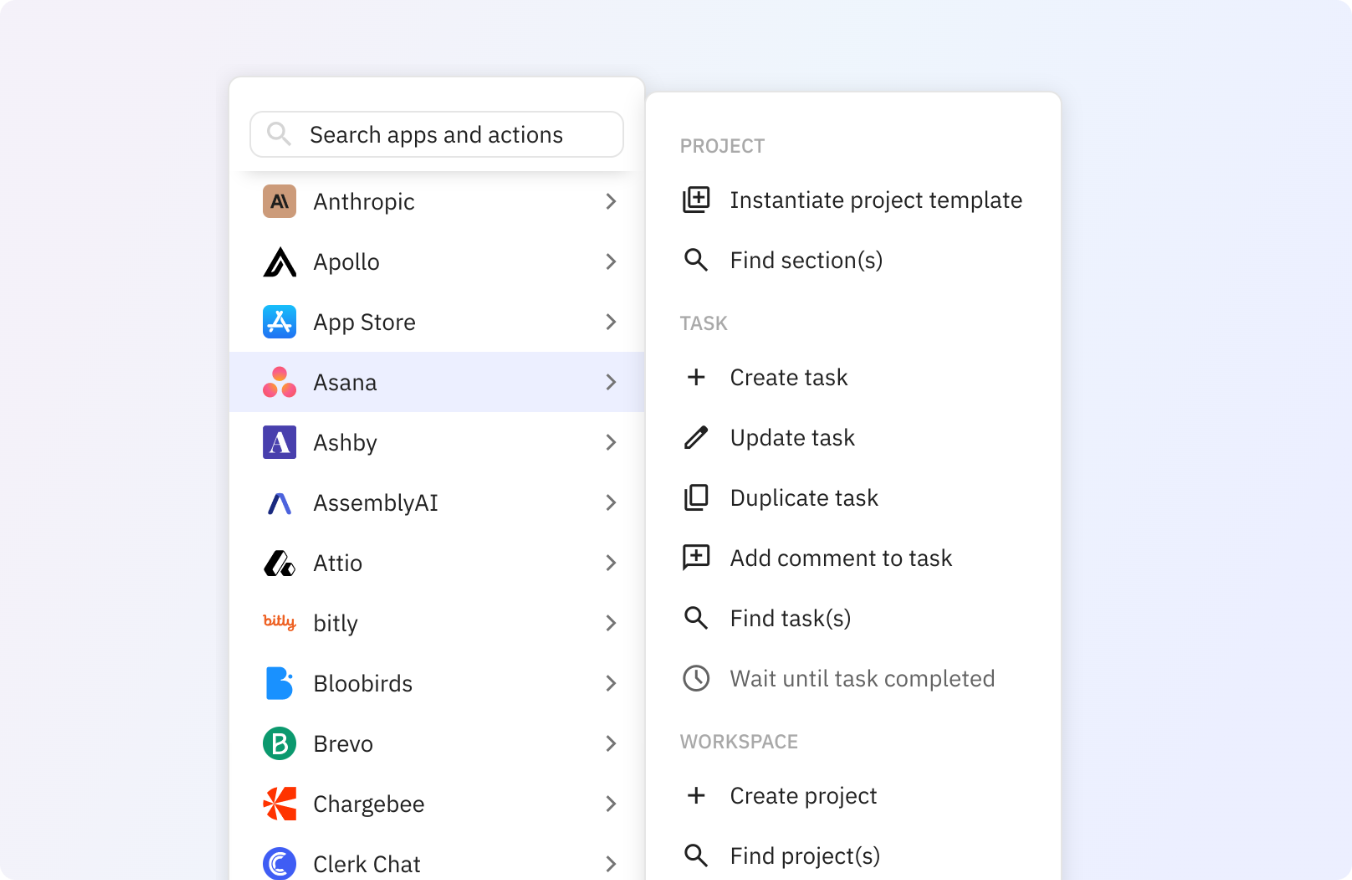This screenshot has height=880, width=1352.
Task: Select the Update task action
Action: (x=853, y=437)
